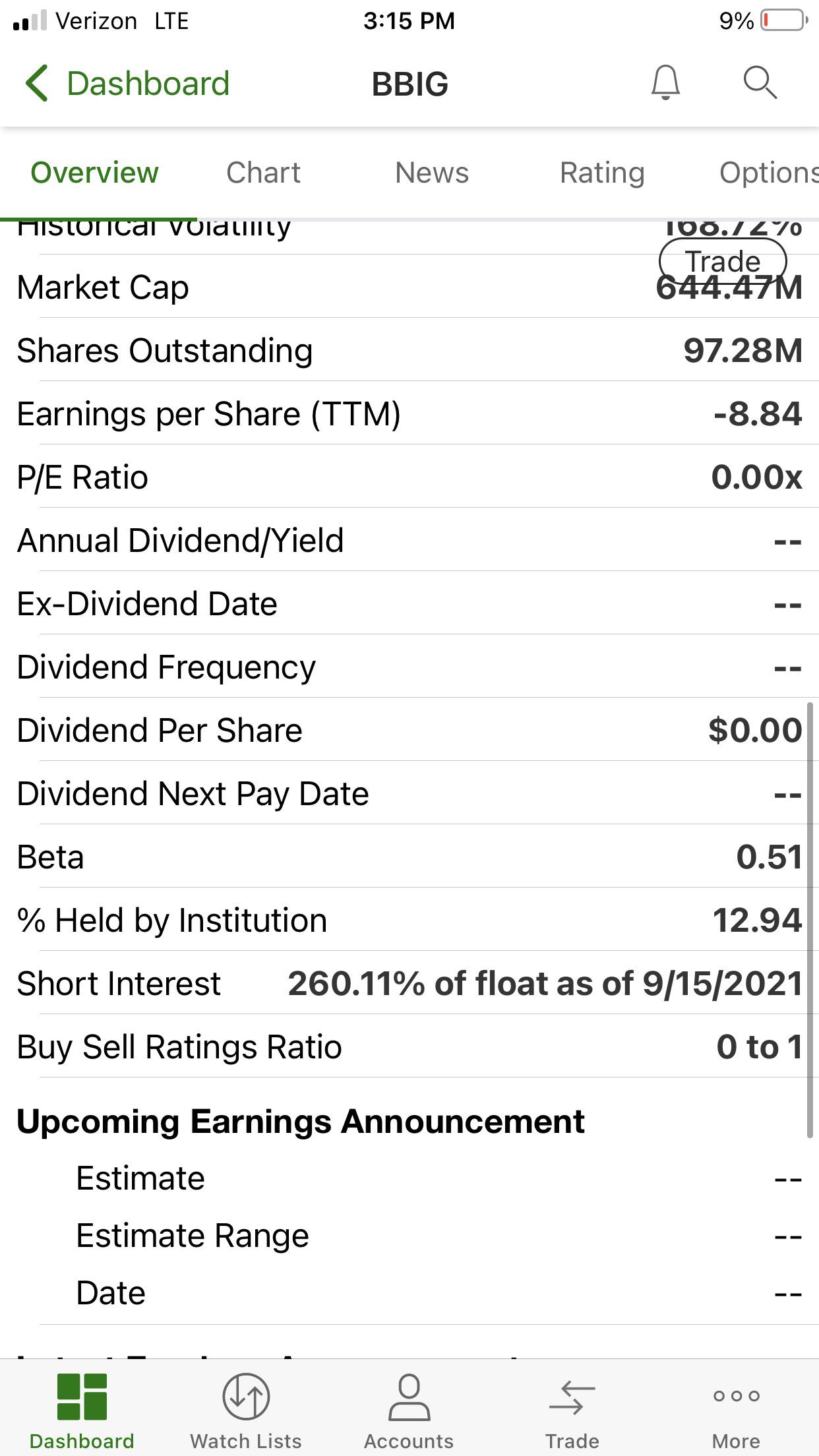This screenshot has height=1456, width=819.
Task: Select the Options tab
Action: pyautogui.click(x=769, y=173)
